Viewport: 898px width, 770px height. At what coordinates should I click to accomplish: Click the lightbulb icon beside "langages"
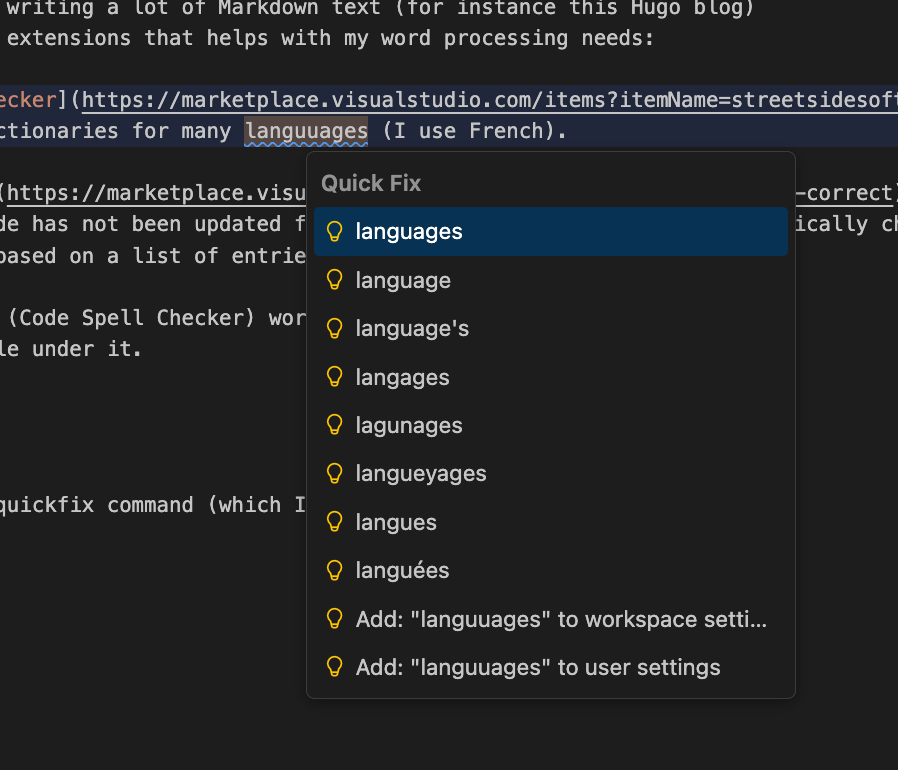[x=335, y=377]
